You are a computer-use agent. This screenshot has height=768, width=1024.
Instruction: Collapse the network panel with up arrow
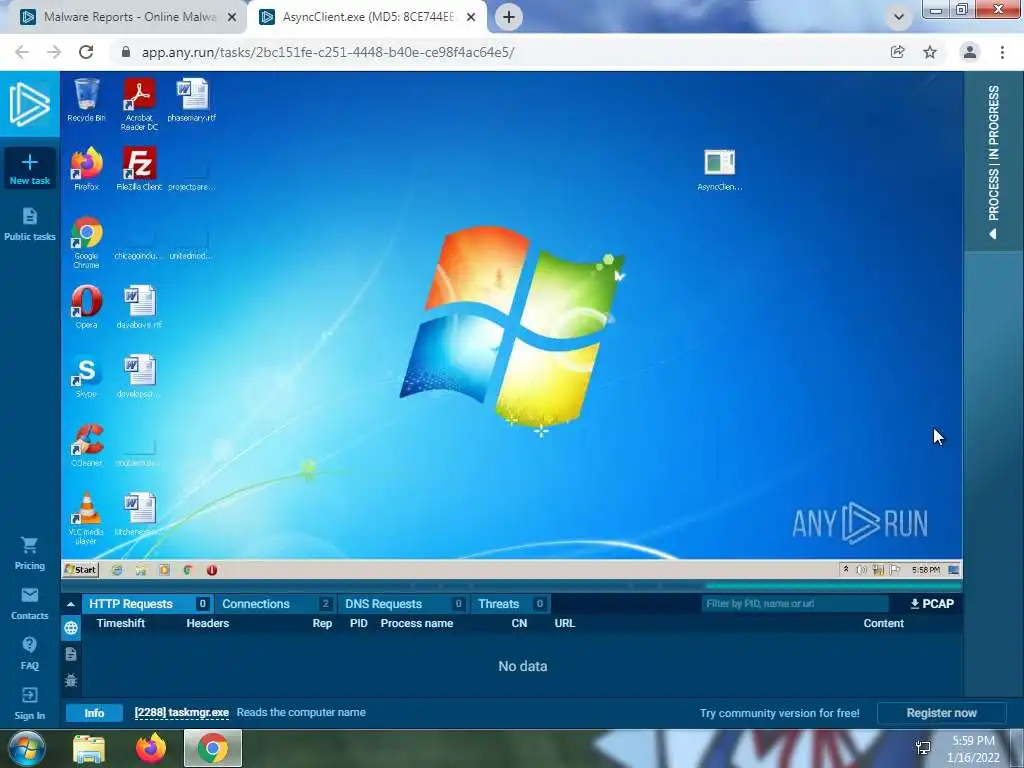pos(71,604)
